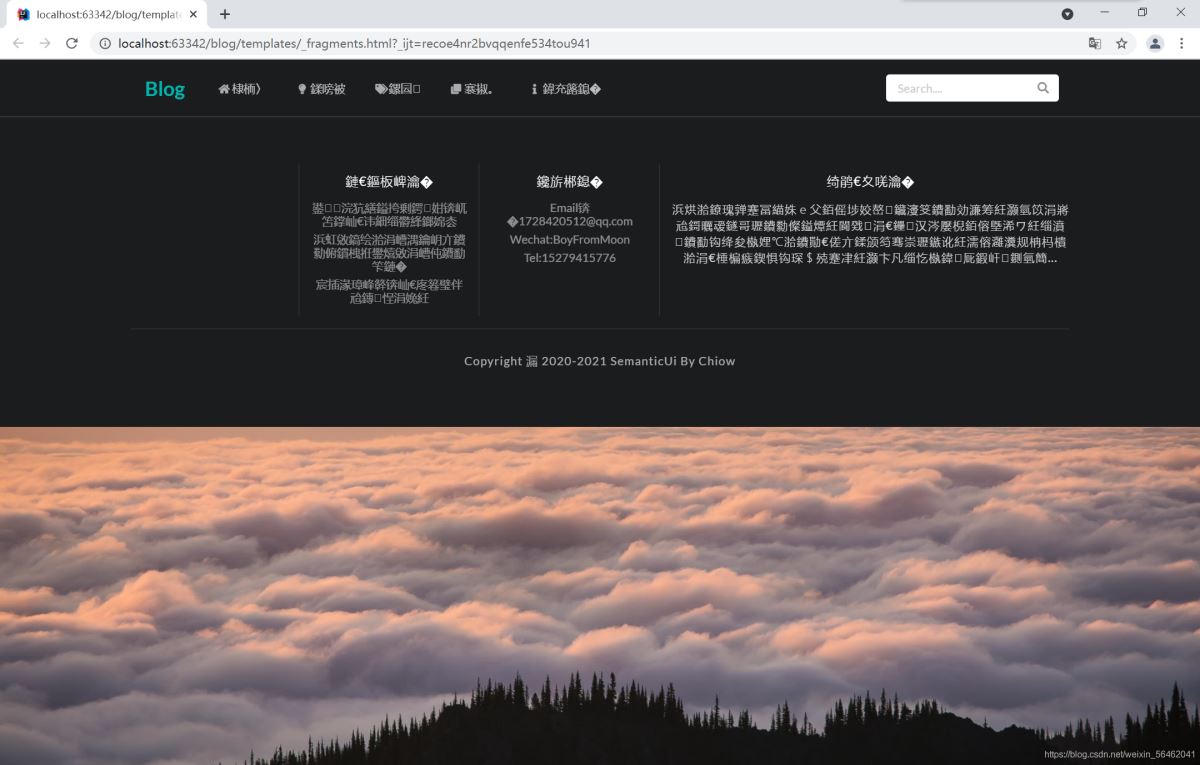The image size is (1200, 765).
Task: Click the info circle icon in the navbar
Action: click(x=533, y=88)
